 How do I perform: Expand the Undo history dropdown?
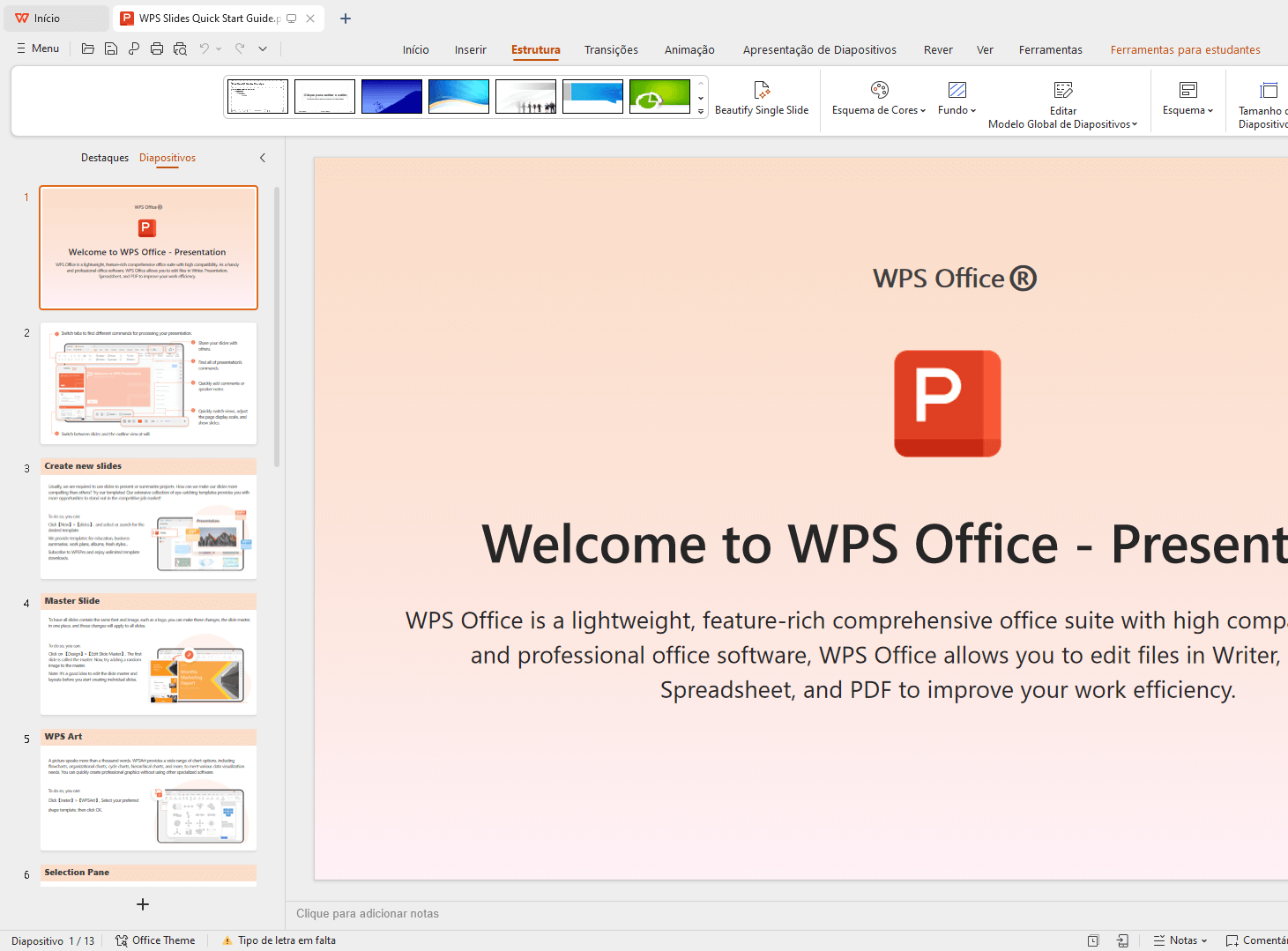click(219, 48)
